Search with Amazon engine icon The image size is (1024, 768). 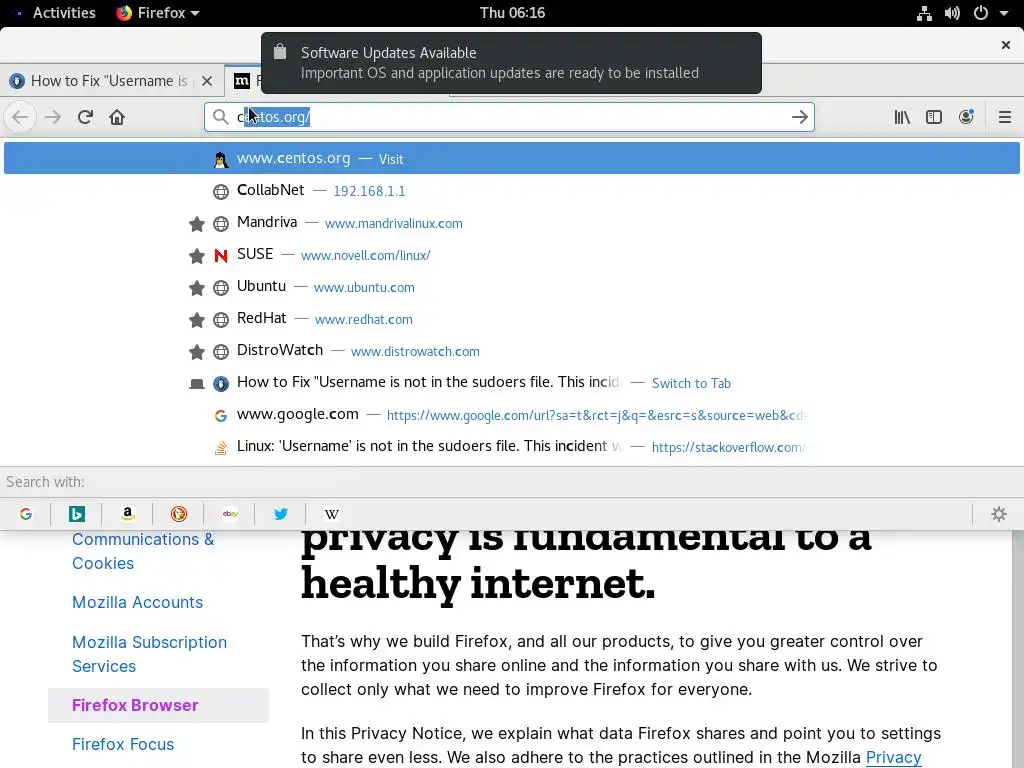pyautogui.click(x=127, y=514)
